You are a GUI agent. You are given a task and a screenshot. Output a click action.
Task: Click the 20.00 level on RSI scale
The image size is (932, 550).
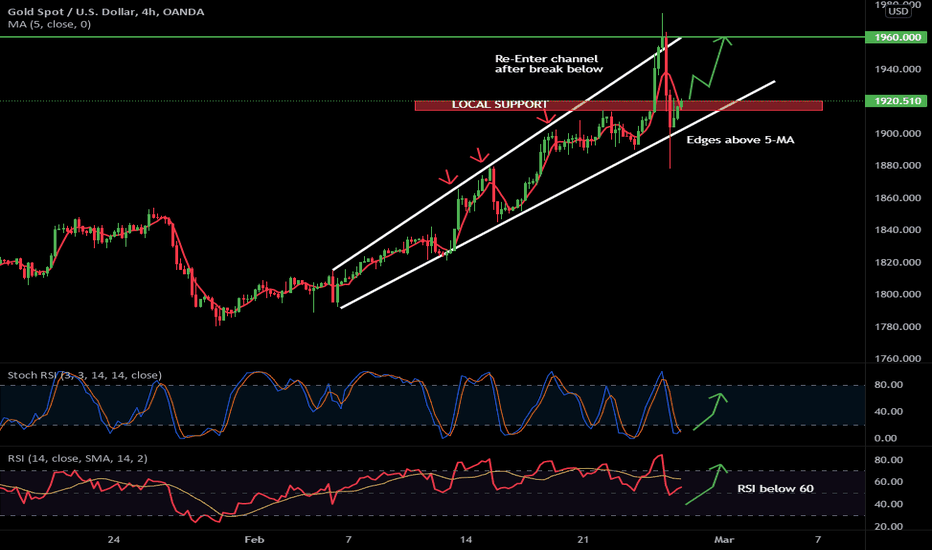(x=889, y=526)
